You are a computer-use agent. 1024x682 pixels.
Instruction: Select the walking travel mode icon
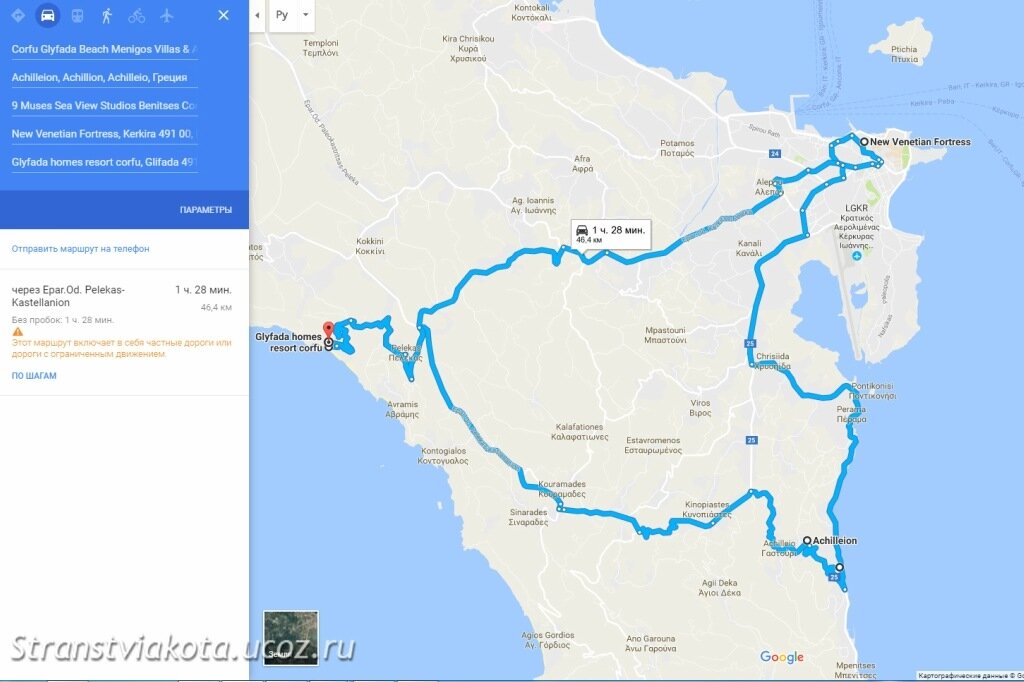click(x=107, y=16)
